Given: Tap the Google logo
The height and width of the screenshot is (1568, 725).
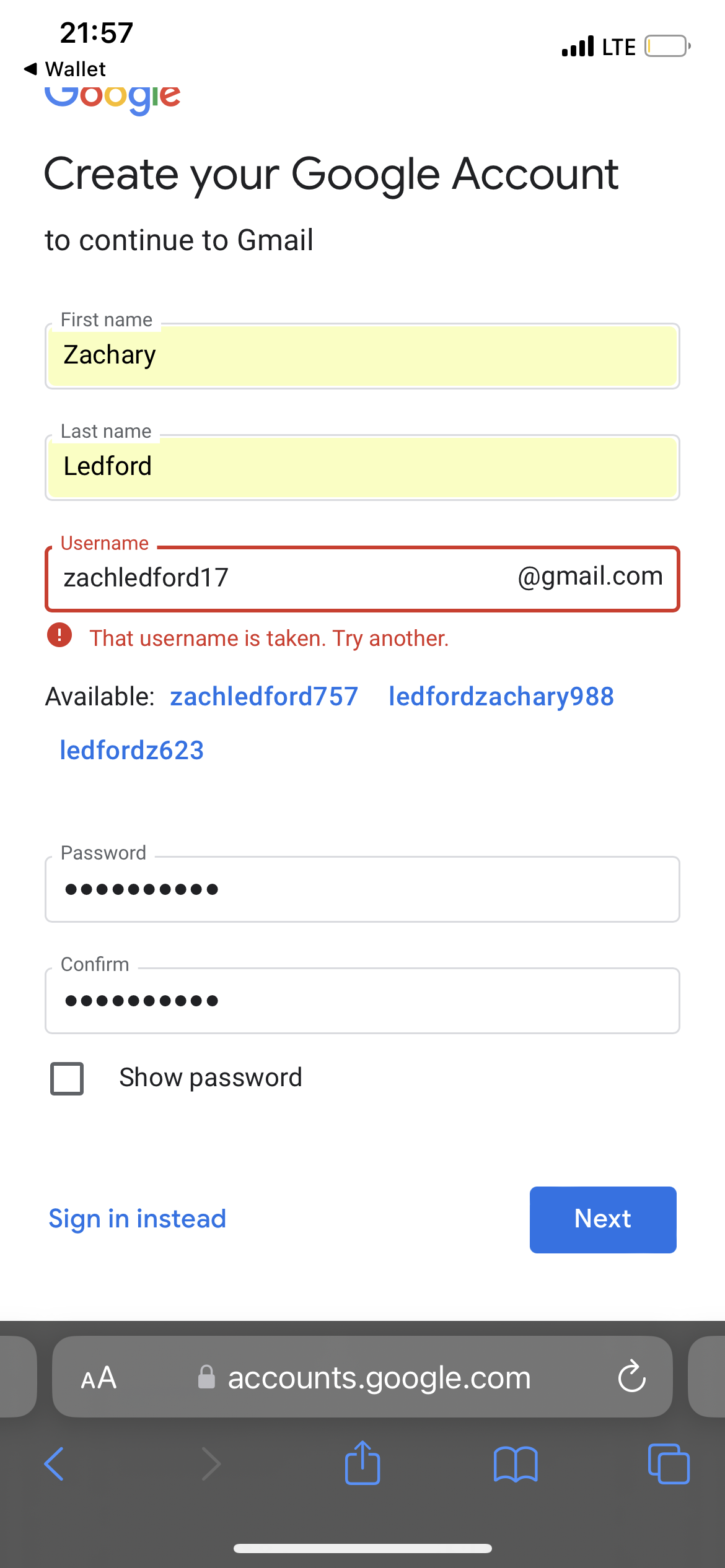Looking at the screenshot, I should click(113, 98).
